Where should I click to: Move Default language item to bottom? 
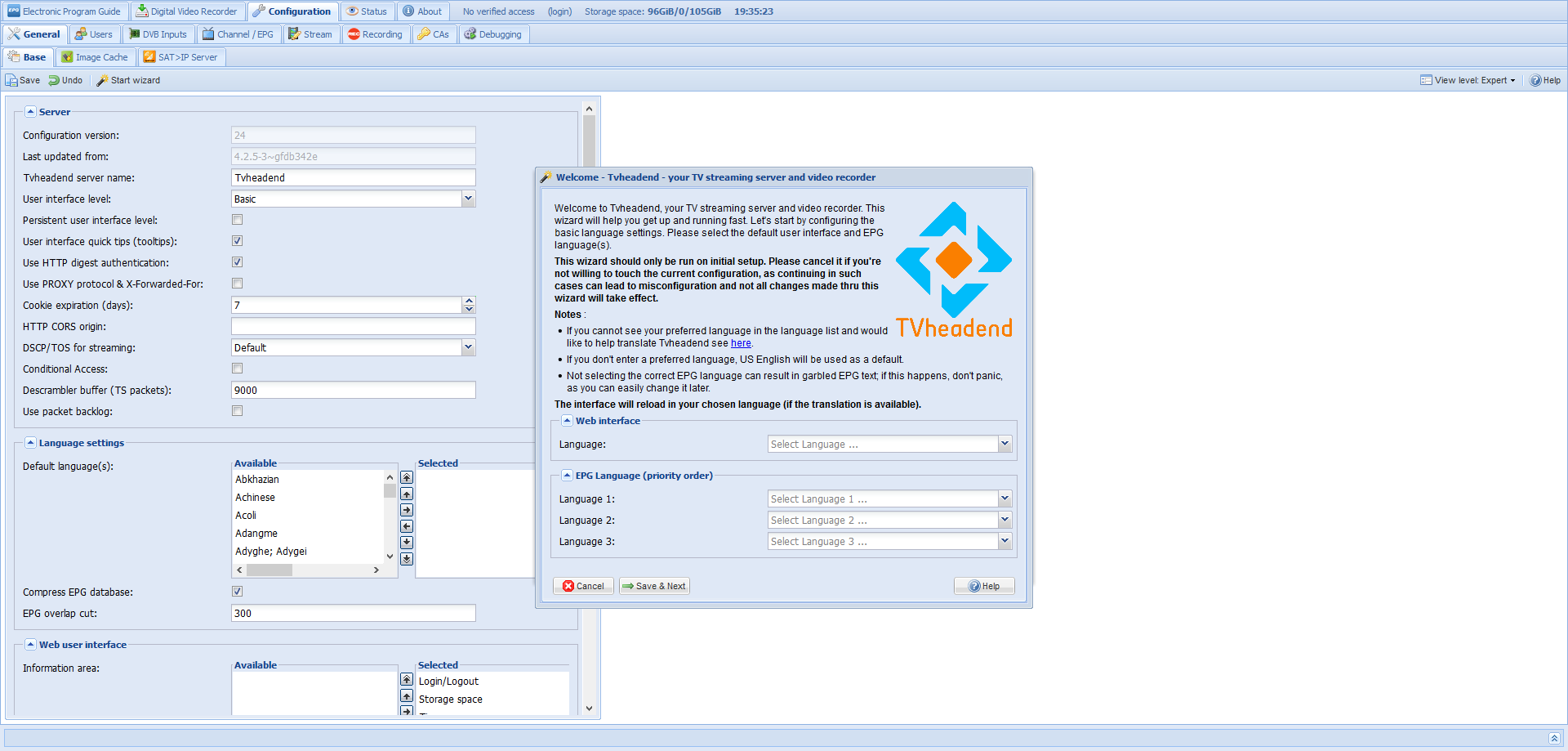407,559
